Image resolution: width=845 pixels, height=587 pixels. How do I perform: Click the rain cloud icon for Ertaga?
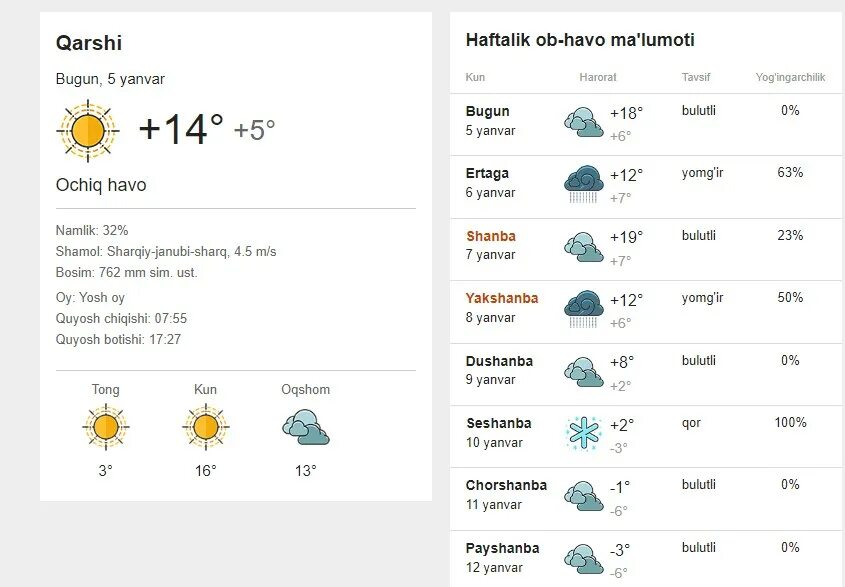(584, 184)
